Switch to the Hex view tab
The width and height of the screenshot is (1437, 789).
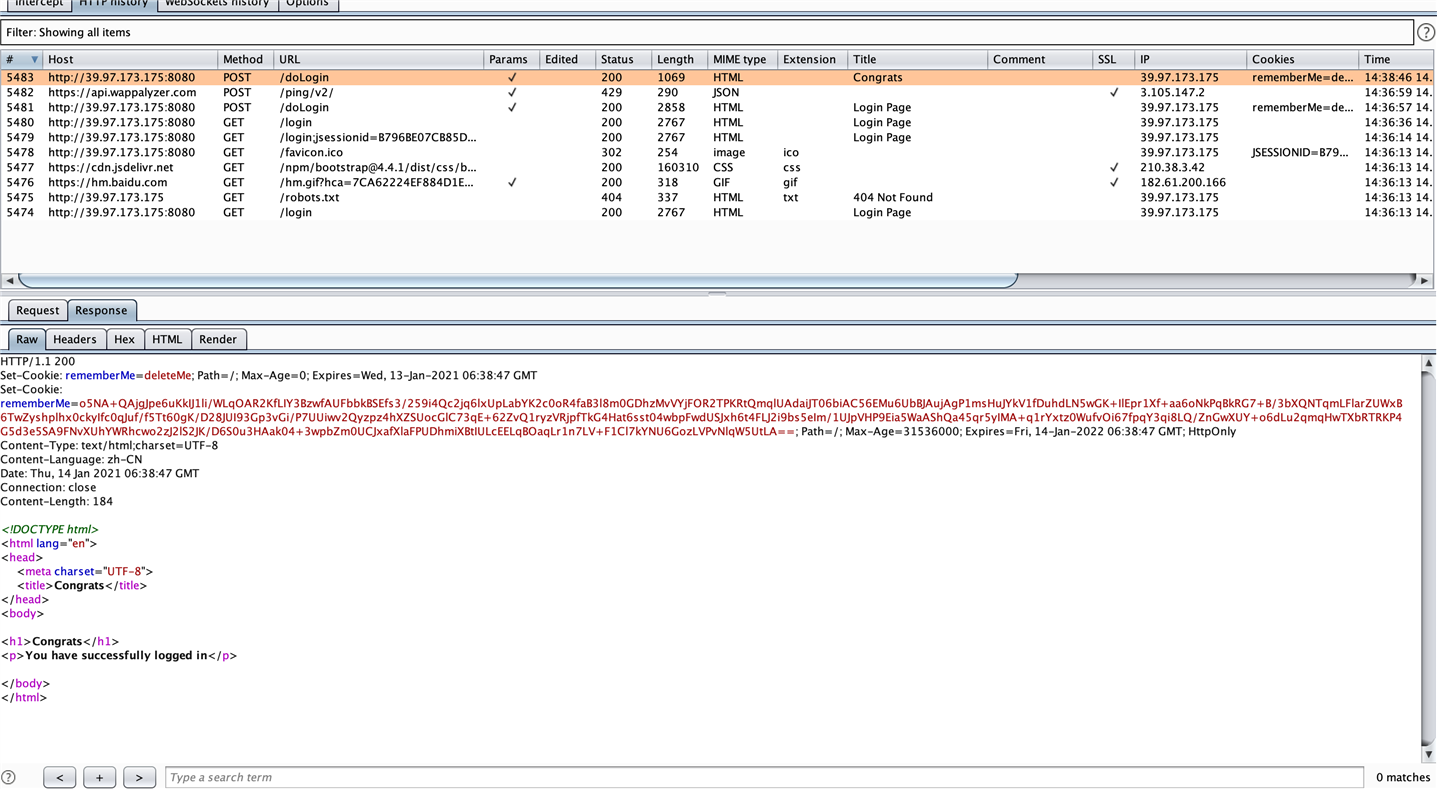(x=124, y=339)
